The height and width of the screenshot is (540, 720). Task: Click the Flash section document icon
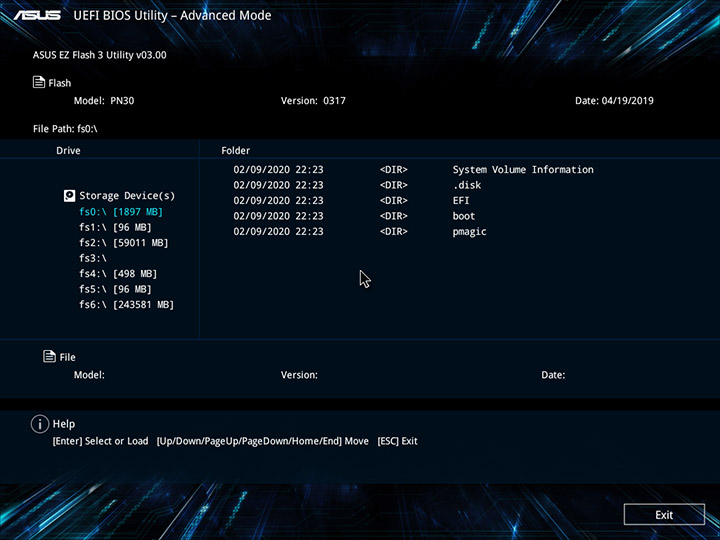pyautogui.click(x=39, y=82)
